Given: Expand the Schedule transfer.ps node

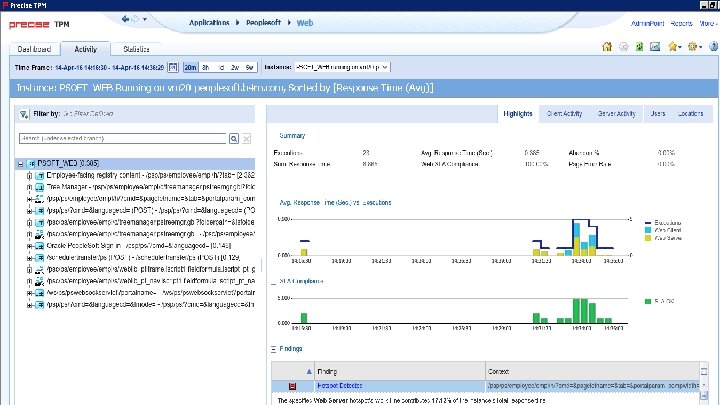Looking at the screenshot, I should click(29, 258).
